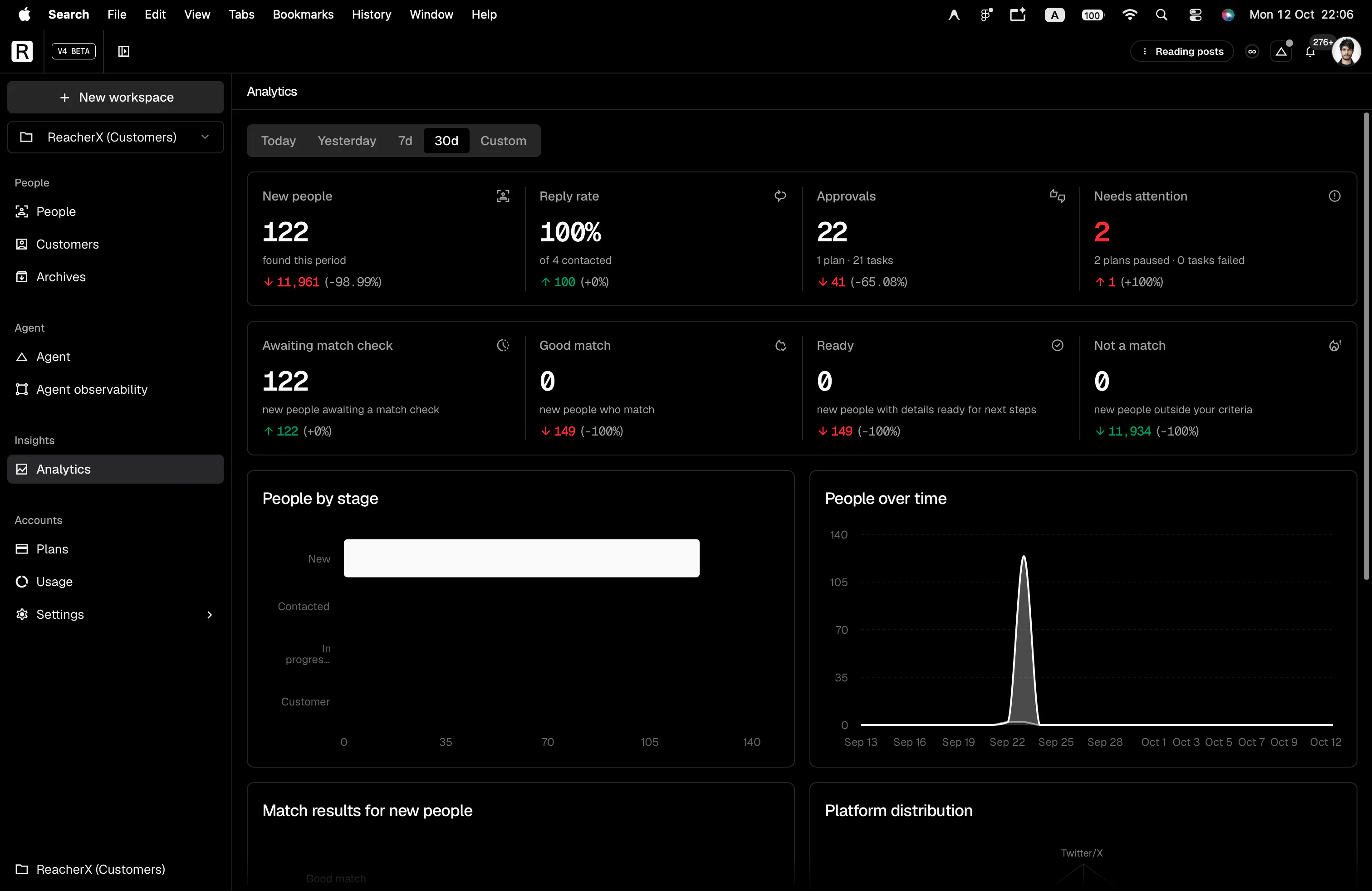
Task: Open the Agent sidebar item
Action: point(115,357)
